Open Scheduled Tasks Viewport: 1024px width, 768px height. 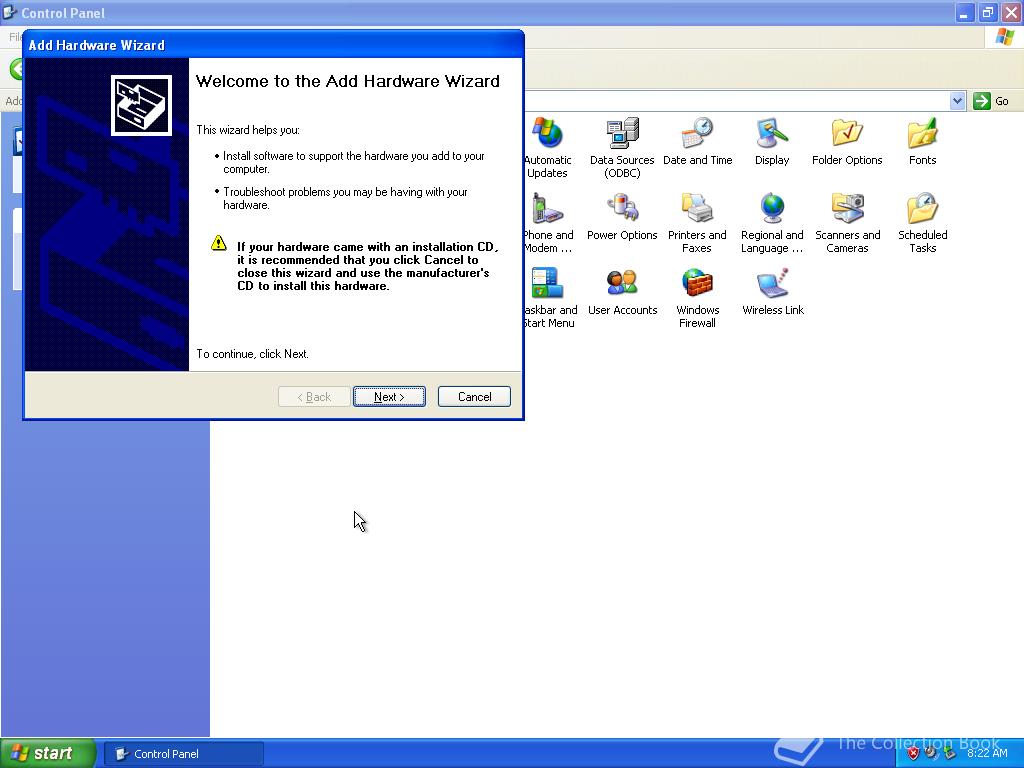coord(921,210)
